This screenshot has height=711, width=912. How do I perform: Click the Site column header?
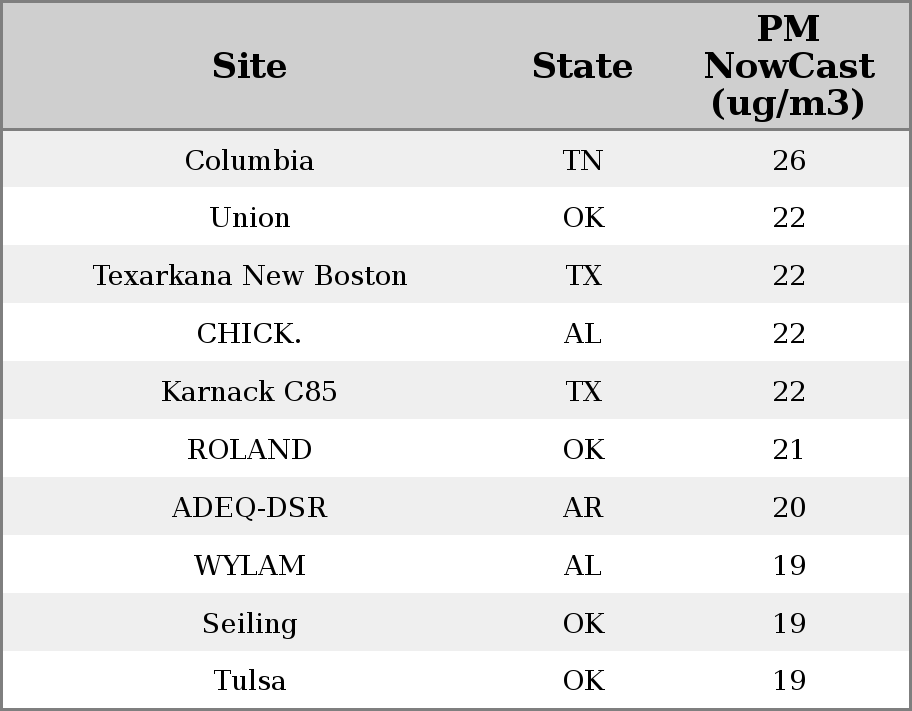click(250, 66)
